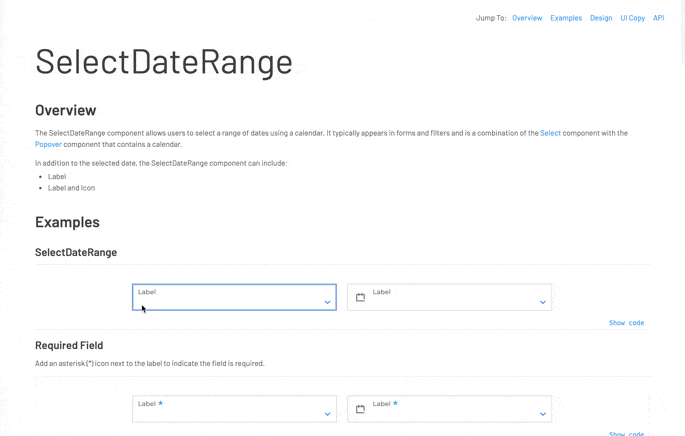The width and height of the screenshot is (685, 436).
Task: Jump to UI Copy section link
Action: click(633, 18)
